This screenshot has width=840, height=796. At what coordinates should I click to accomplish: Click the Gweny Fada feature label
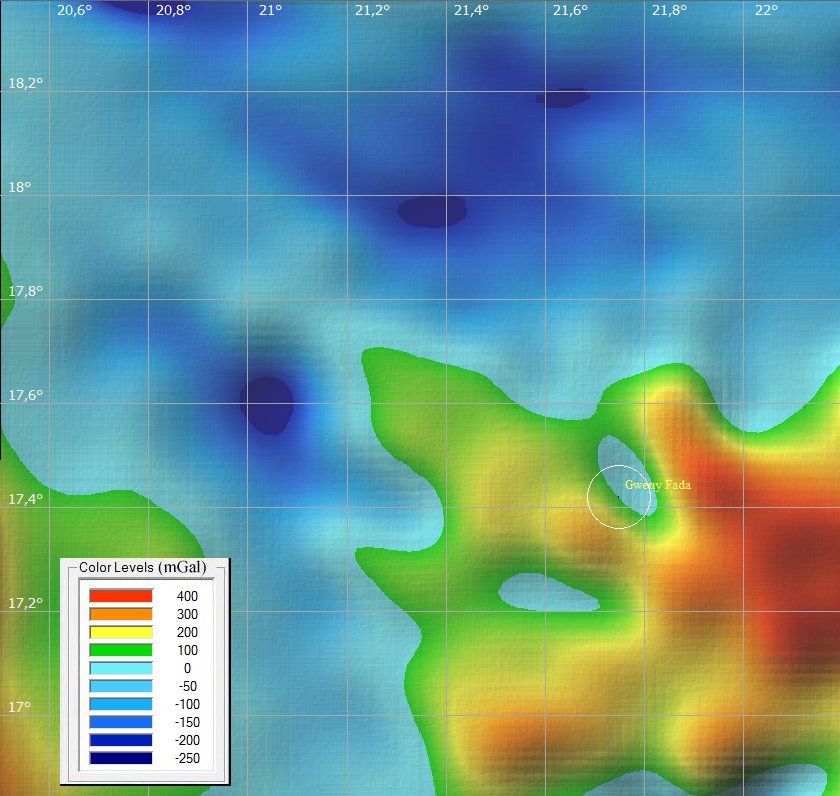(x=658, y=485)
